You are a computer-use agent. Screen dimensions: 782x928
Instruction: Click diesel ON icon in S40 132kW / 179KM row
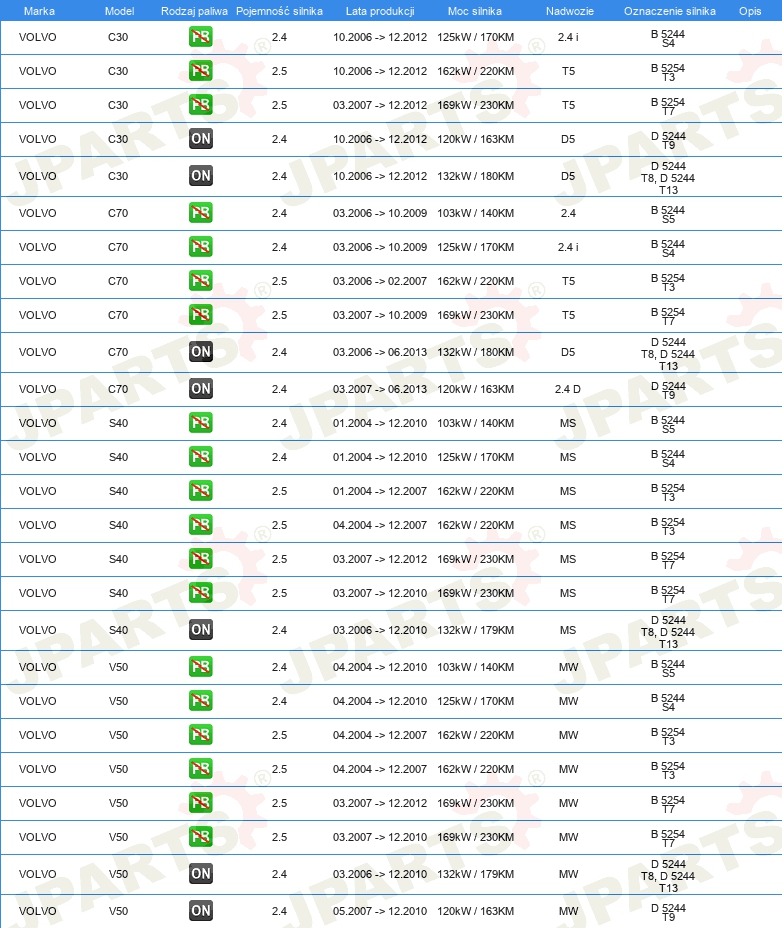[201, 630]
